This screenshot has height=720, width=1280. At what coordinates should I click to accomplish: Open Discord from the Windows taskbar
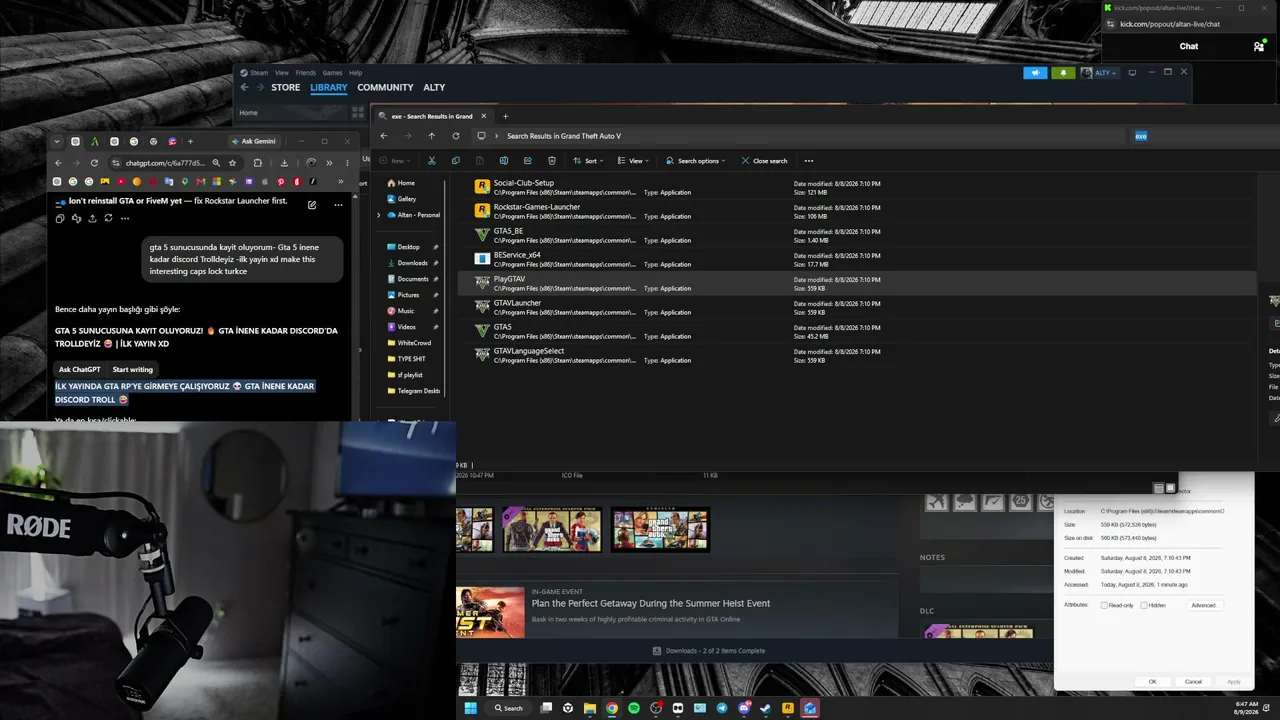click(x=744, y=708)
